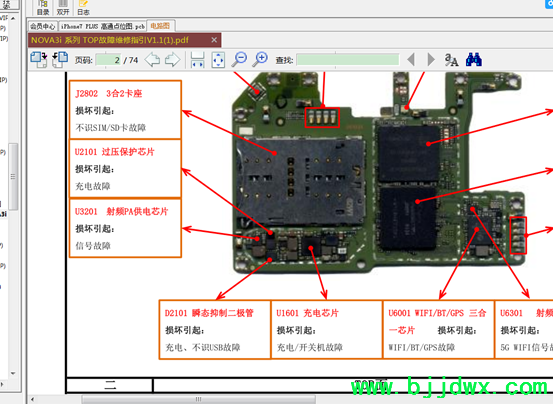Switch to the 会员中心 tab

click(x=43, y=26)
